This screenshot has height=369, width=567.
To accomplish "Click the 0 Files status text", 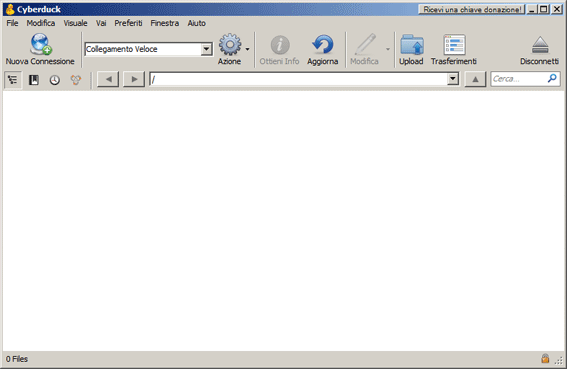I will (x=17, y=359).
